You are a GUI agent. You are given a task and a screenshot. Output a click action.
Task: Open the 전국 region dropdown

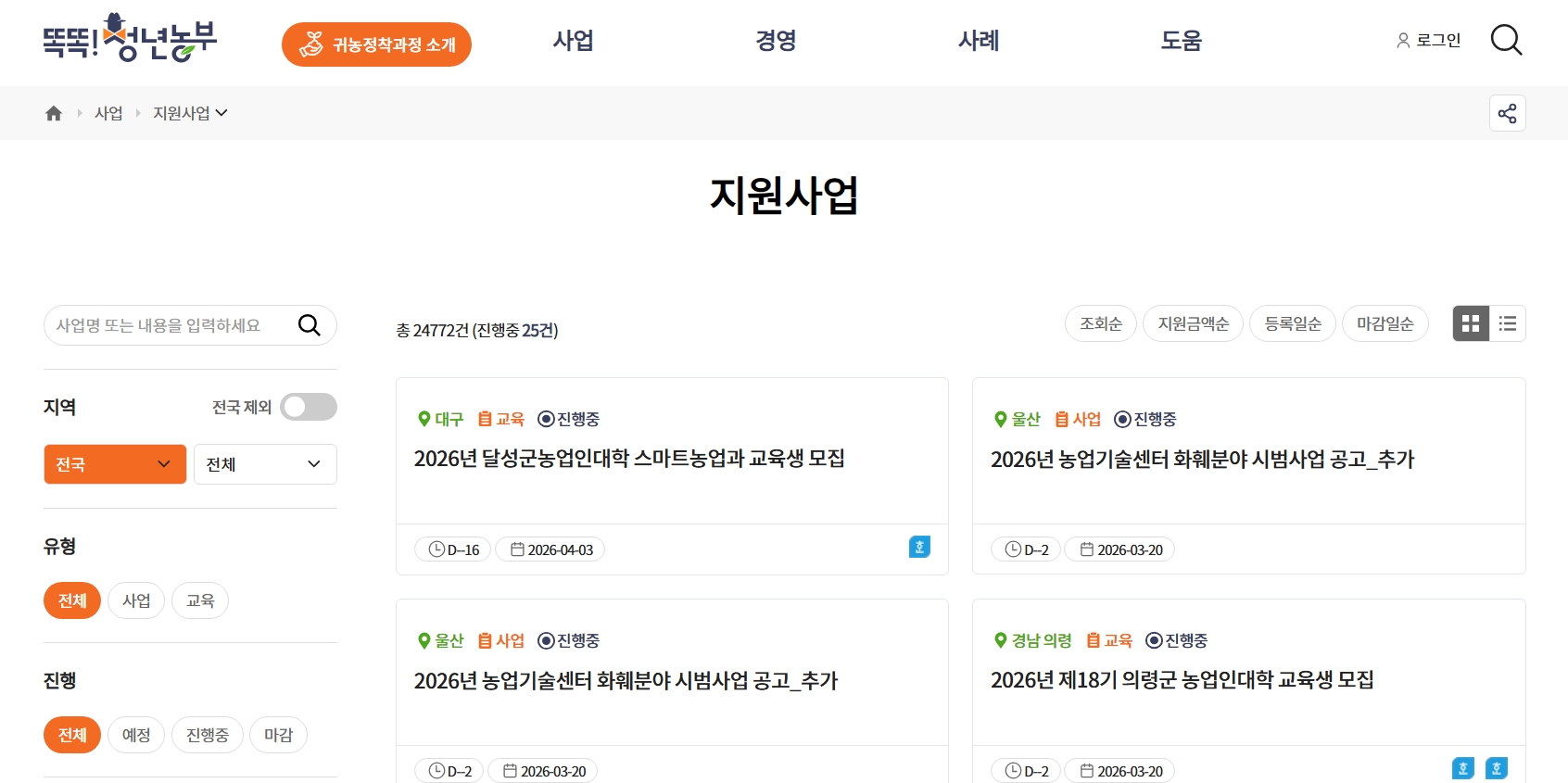(x=115, y=464)
